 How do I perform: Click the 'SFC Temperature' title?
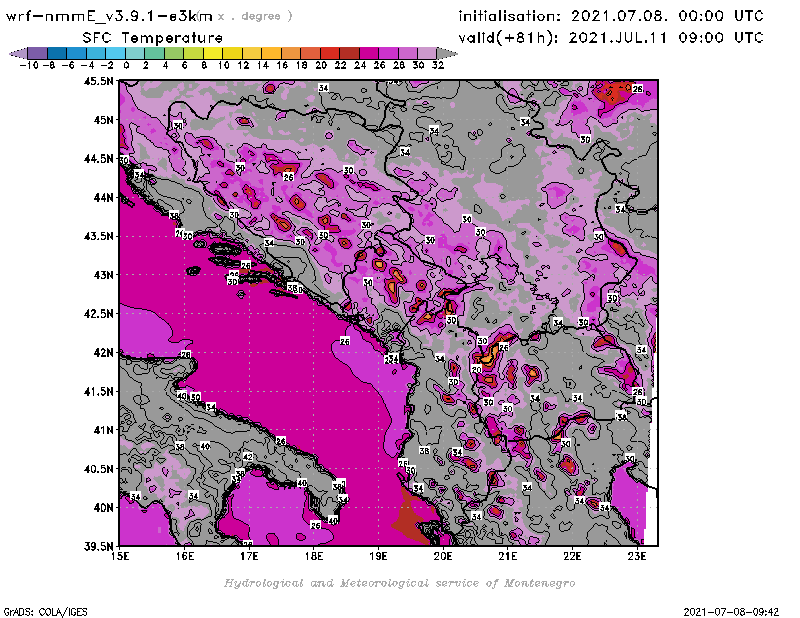pyautogui.click(x=153, y=38)
